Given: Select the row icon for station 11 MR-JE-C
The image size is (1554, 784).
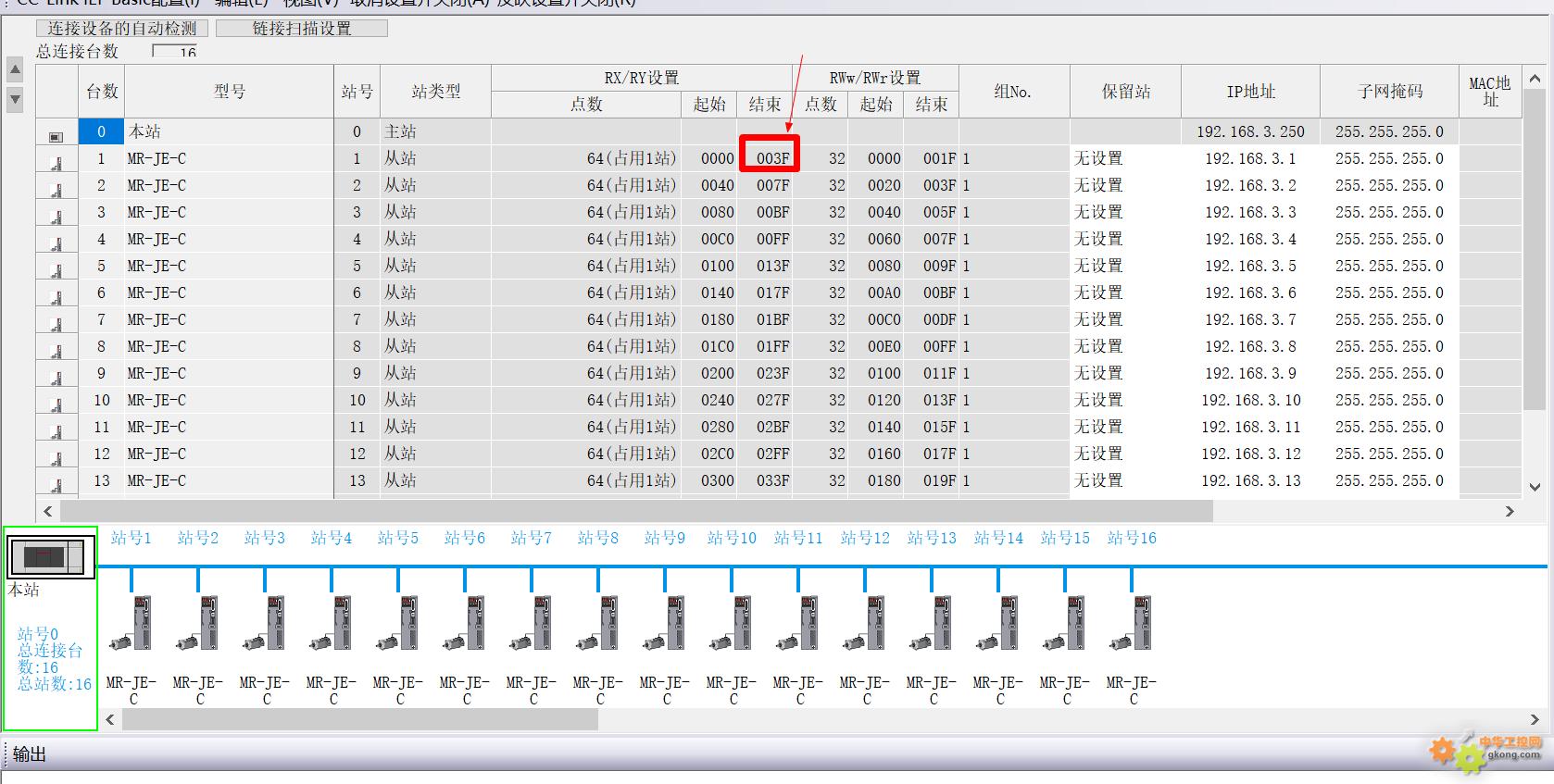Looking at the screenshot, I should (x=56, y=431).
